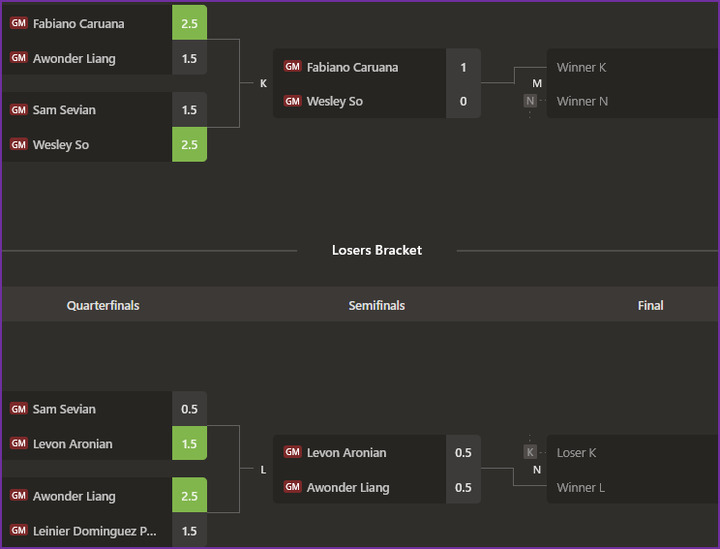Image resolution: width=720 pixels, height=549 pixels.
Task: Select the Final column header
Action: tap(650, 305)
